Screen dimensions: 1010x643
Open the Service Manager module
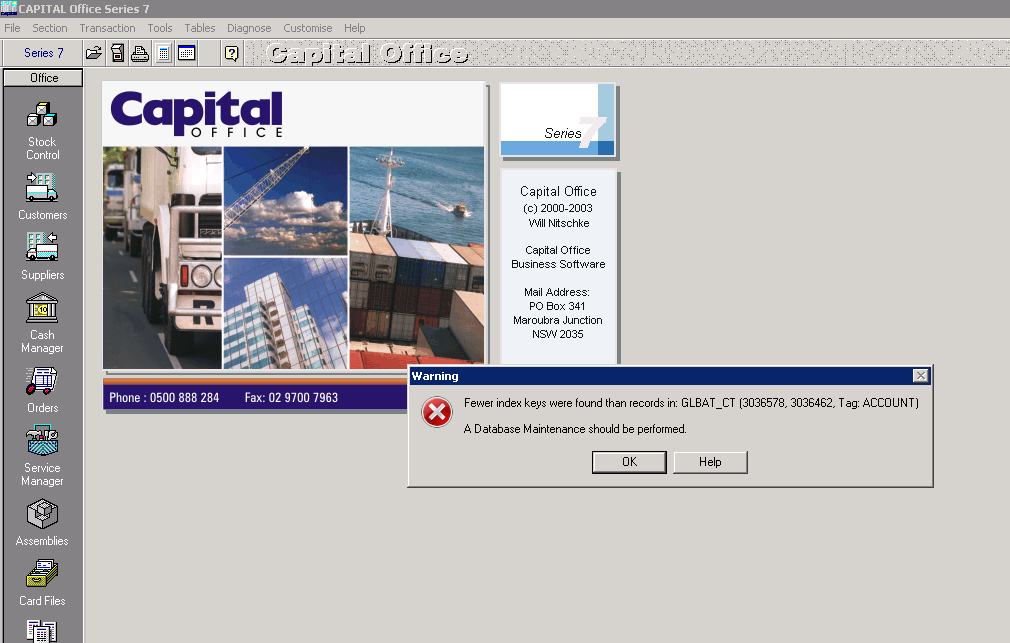[x=43, y=456]
